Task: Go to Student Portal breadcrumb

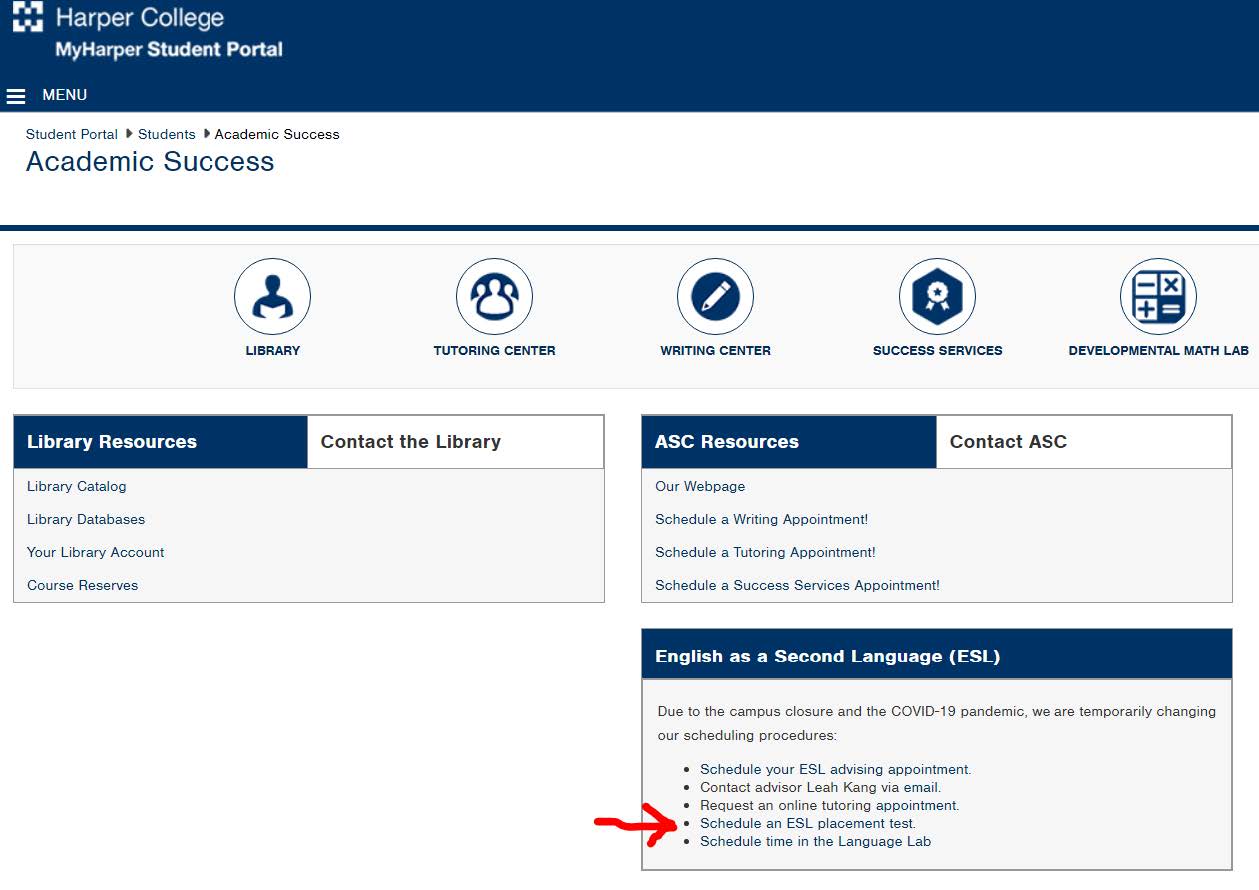Action: 72,134
